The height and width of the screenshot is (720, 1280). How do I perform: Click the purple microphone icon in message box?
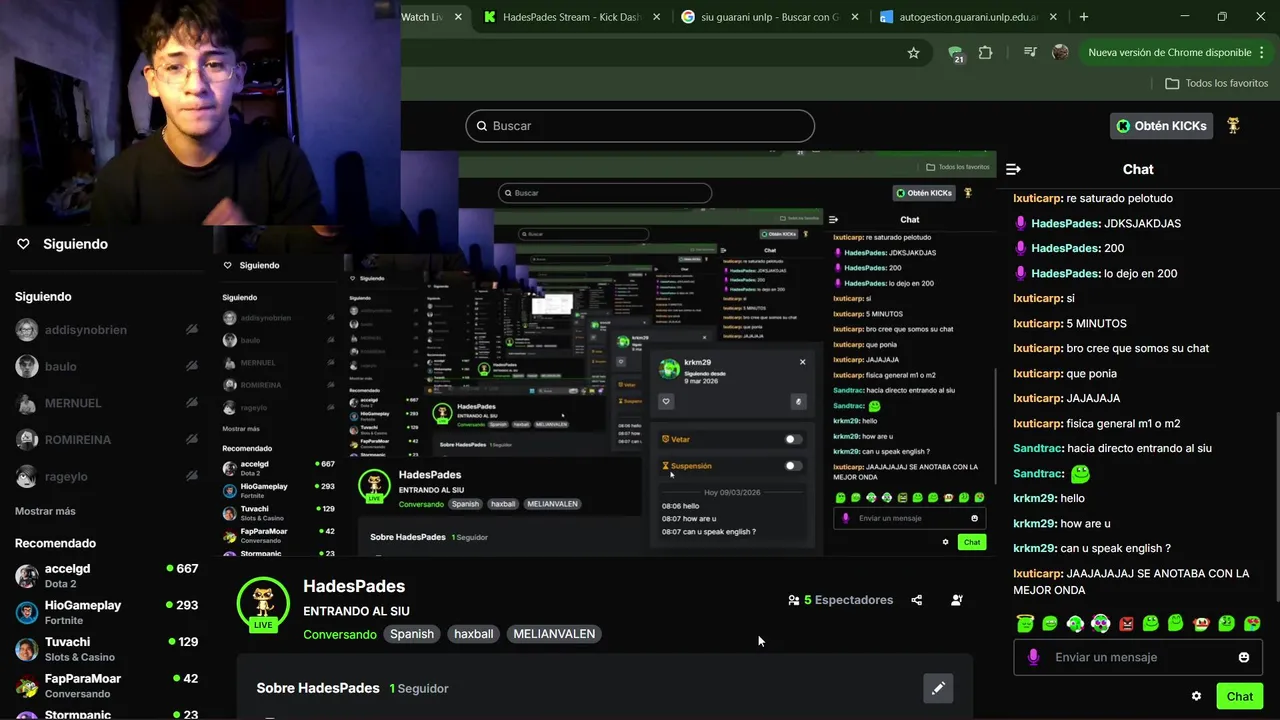point(1033,657)
